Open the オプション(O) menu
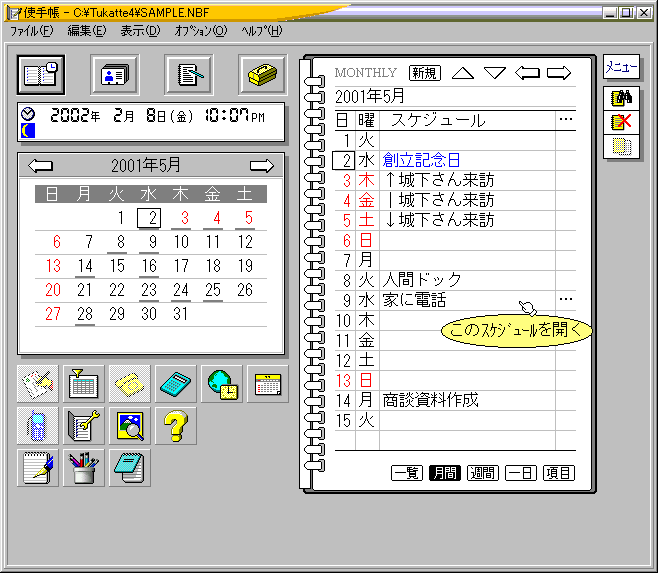The width and height of the screenshot is (658, 573). click(201, 31)
